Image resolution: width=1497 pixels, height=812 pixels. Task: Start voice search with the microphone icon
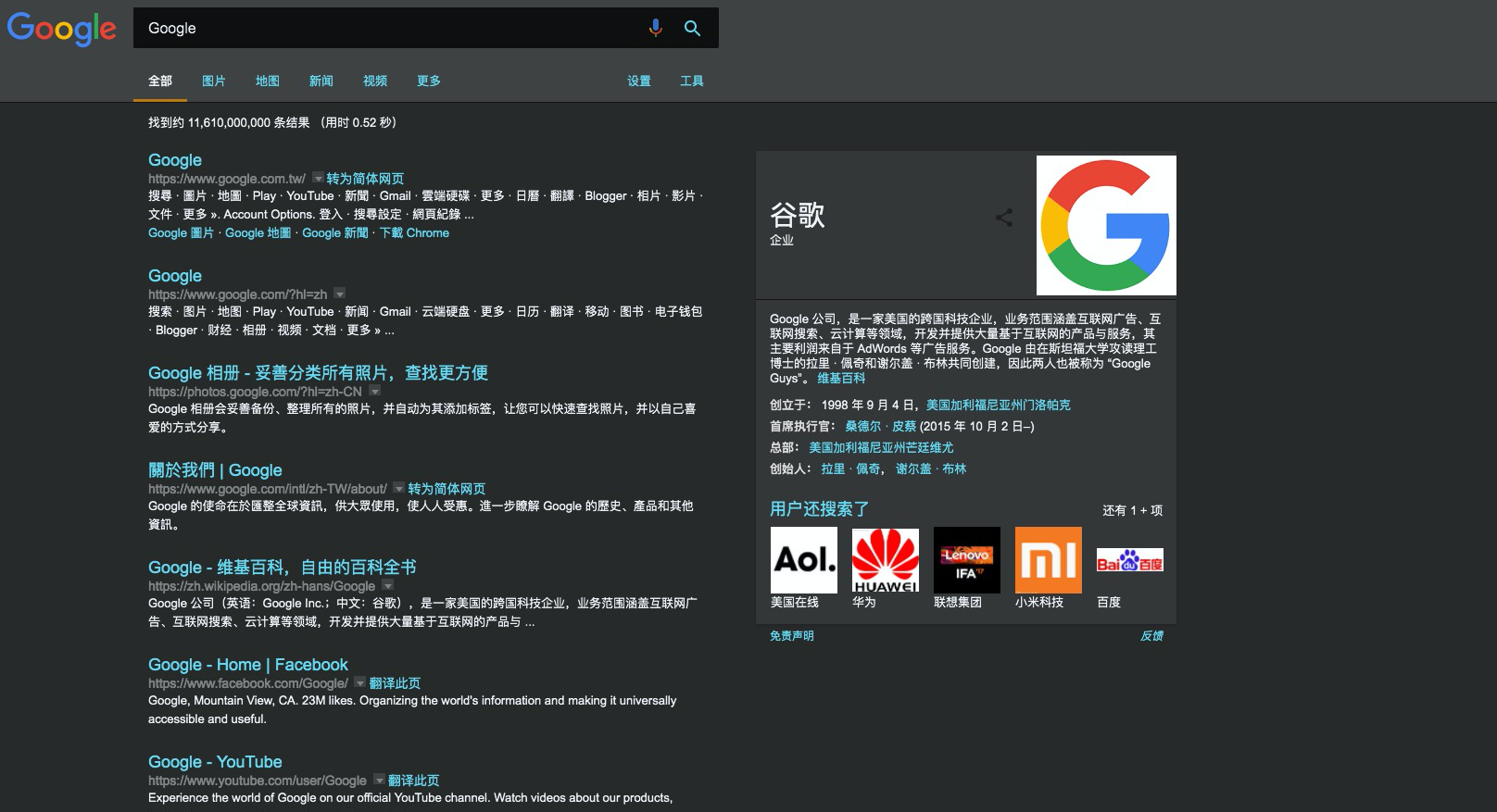coord(656,28)
